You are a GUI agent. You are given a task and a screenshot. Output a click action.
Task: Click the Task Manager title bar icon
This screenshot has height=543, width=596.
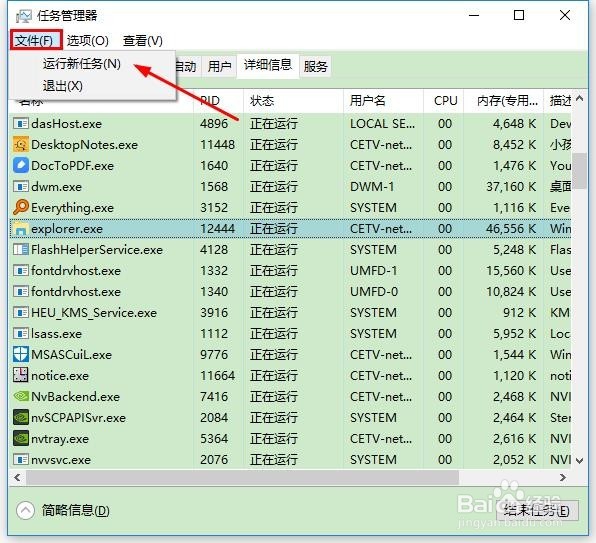pyautogui.click(x=24, y=16)
